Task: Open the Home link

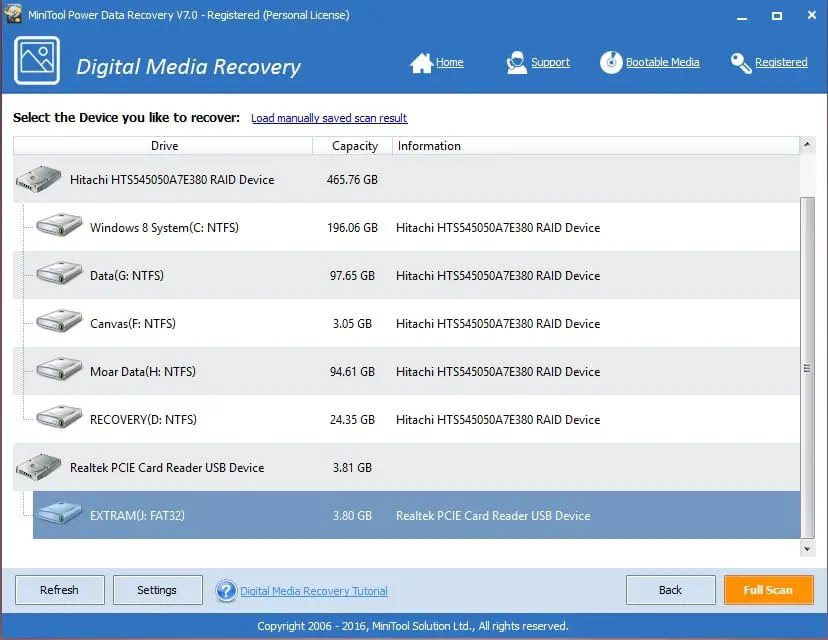Action: point(450,62)
